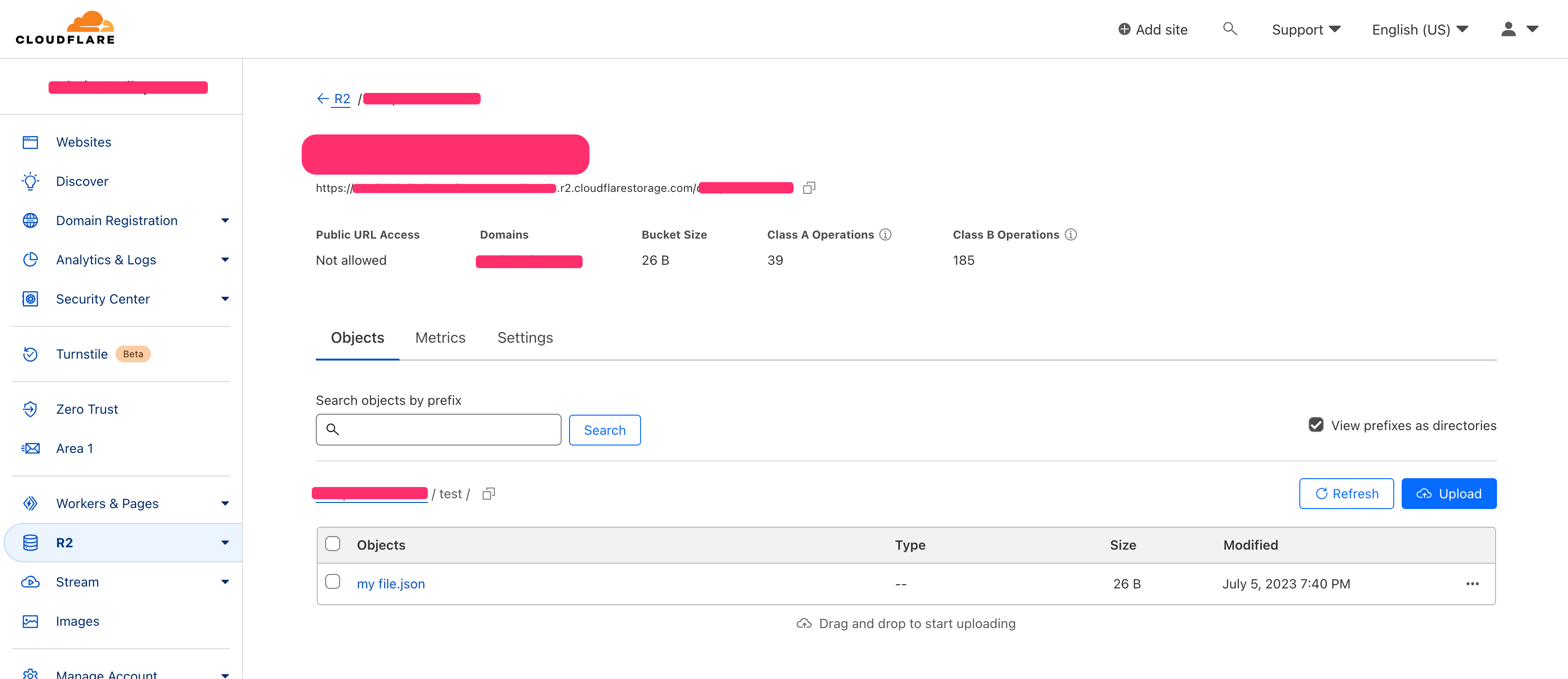Viewport: 1568px width, 679px height.
Task: Click the Cloudflare logo
Action: pos(65,27)
